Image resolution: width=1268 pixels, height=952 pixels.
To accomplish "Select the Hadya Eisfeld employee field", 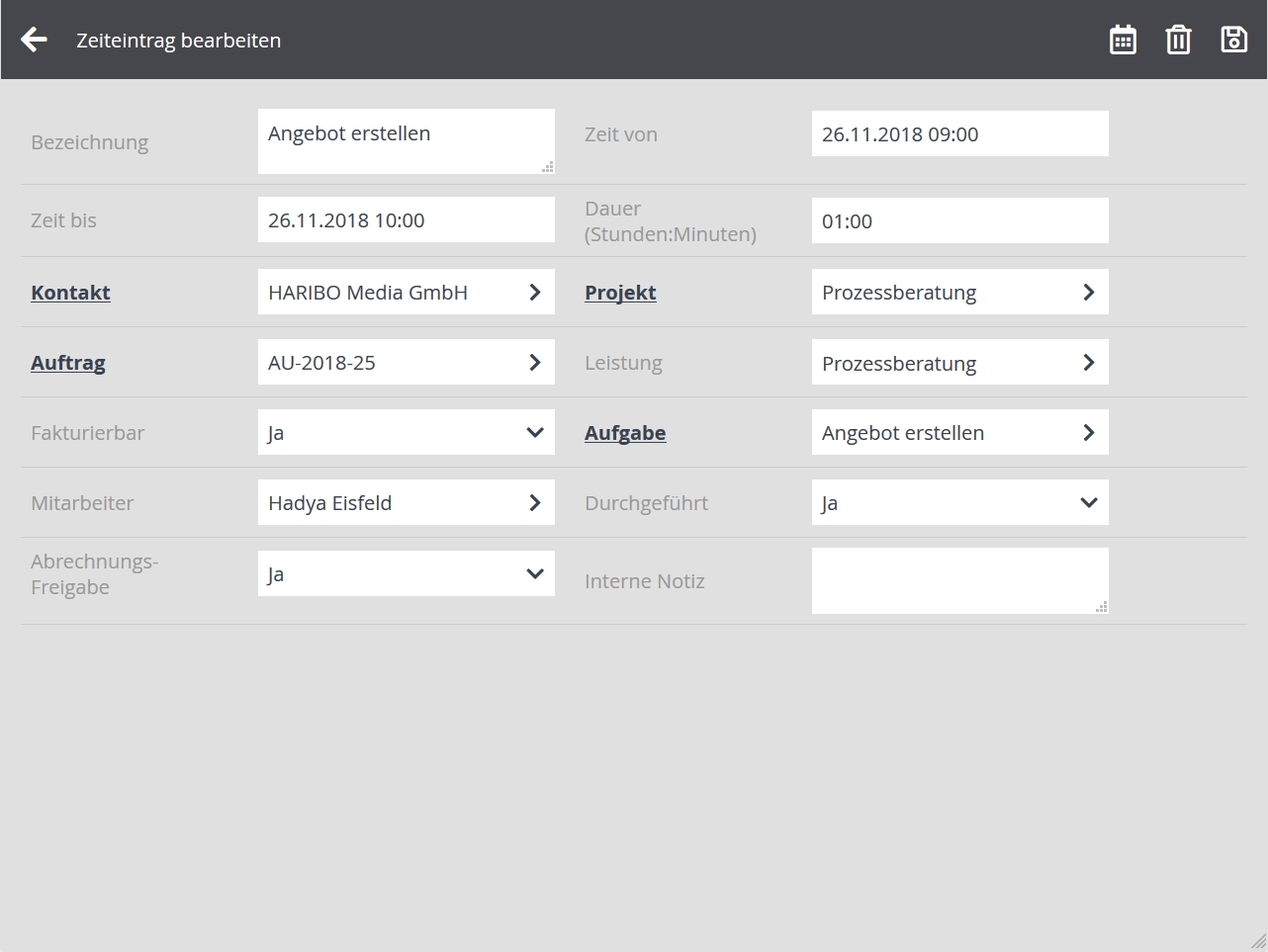I will [x=407, y=502].
